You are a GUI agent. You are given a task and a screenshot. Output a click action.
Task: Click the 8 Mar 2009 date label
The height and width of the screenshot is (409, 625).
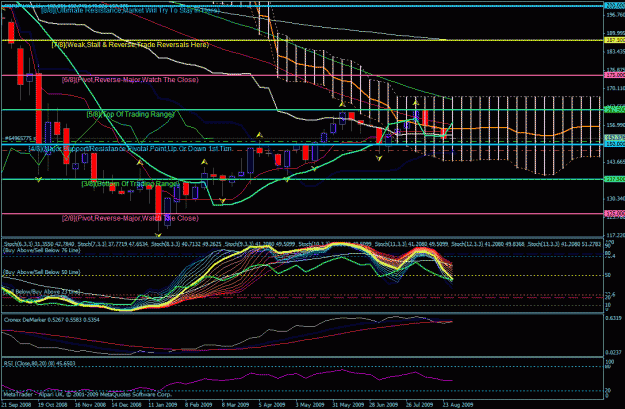236,405
